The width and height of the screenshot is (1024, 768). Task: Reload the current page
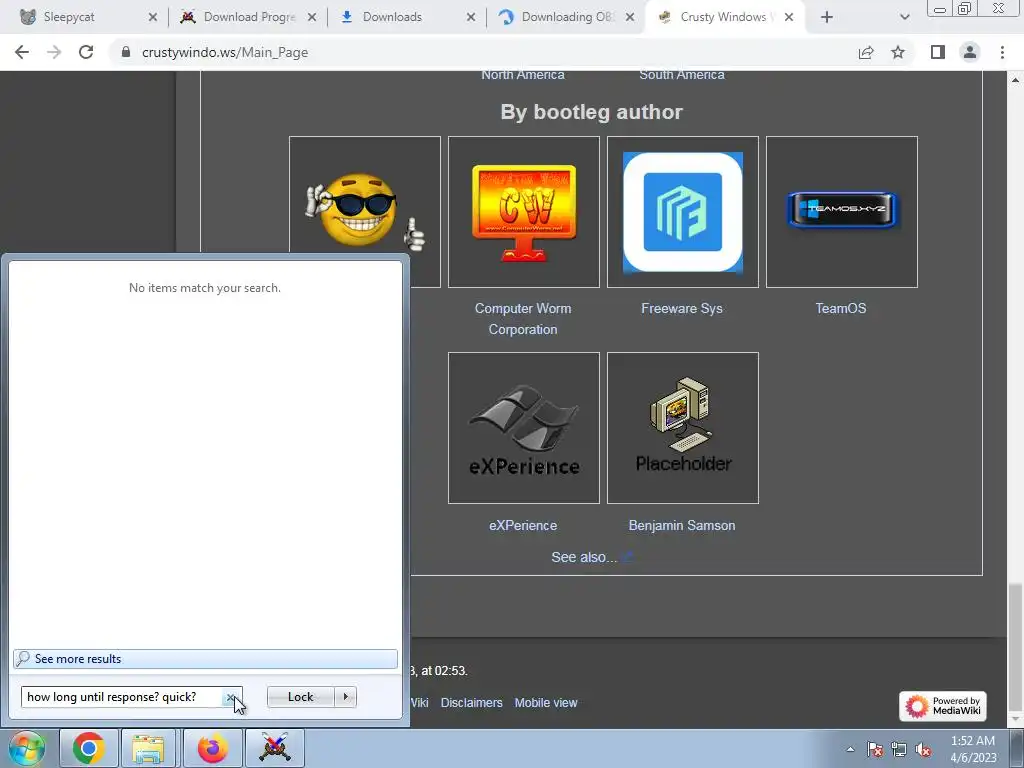[x=86, y=52]
